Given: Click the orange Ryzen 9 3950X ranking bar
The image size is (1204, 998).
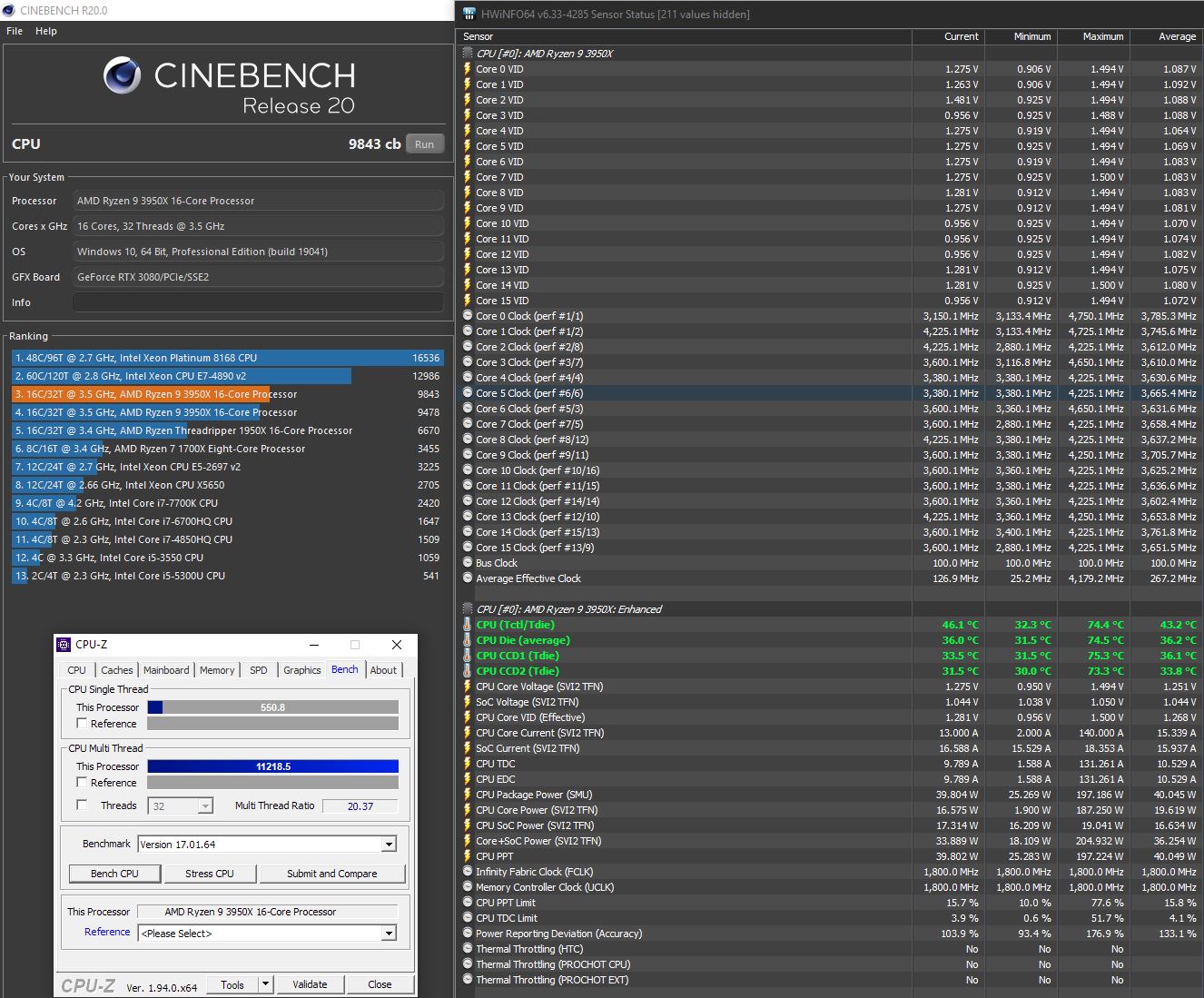Looking at the screenshot, I should pyautogui.click(x=141, y=394).
